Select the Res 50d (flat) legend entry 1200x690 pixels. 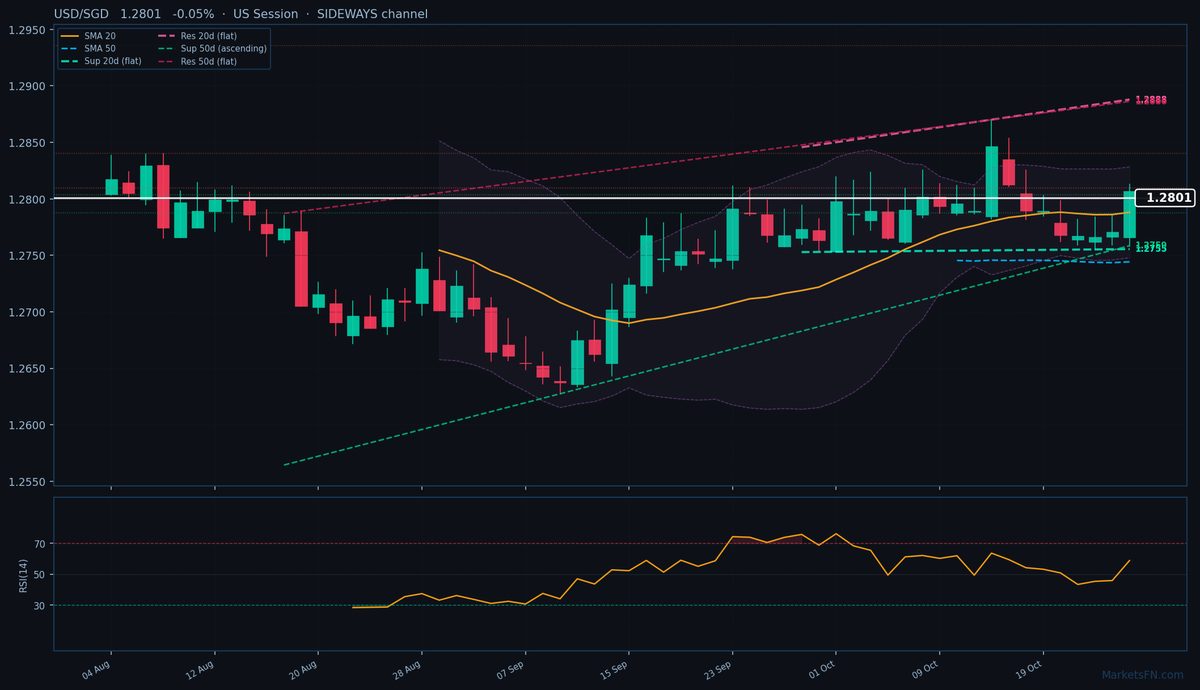click(197, 61)
